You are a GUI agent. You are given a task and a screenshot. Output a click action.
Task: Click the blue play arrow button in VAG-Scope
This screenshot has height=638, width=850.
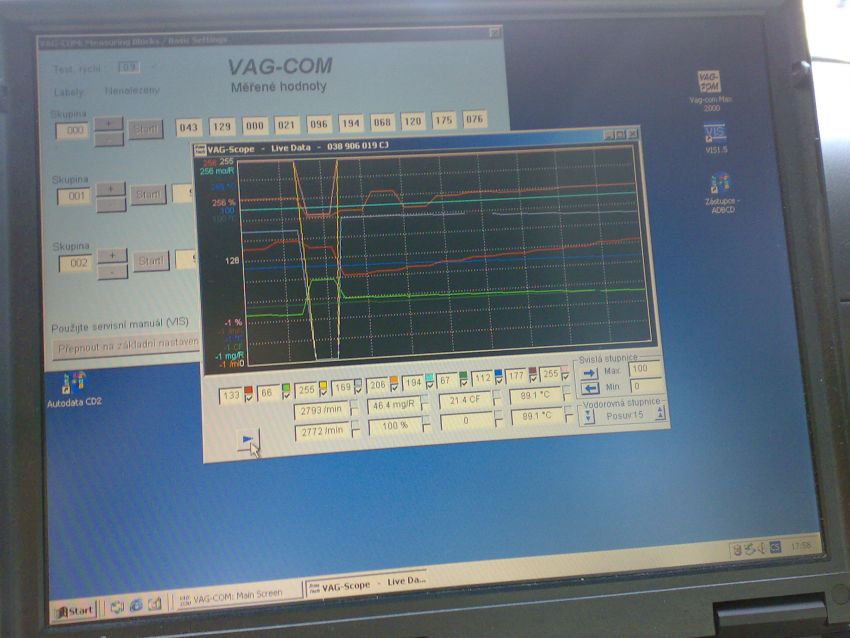coord(248,440)
